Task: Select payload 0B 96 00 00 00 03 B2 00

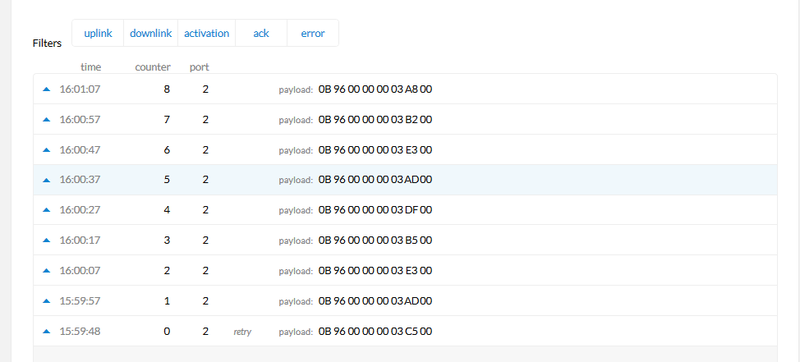Action: click(x=375, y=119)
